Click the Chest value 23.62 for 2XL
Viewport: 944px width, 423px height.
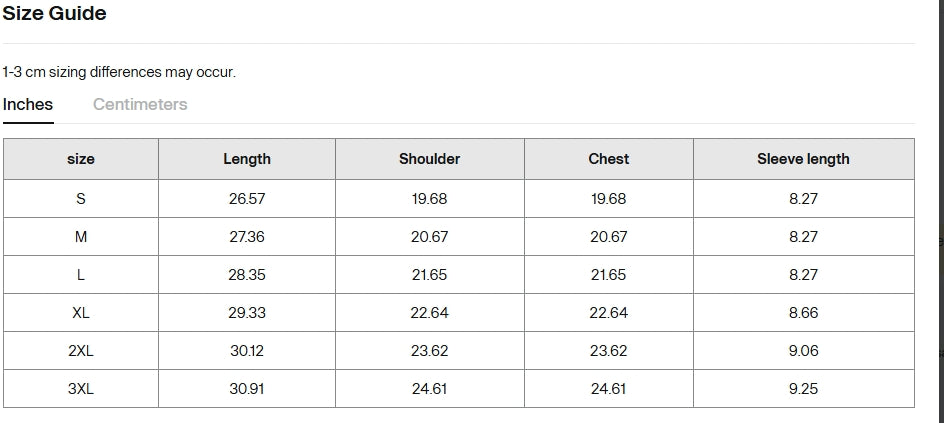608,351
